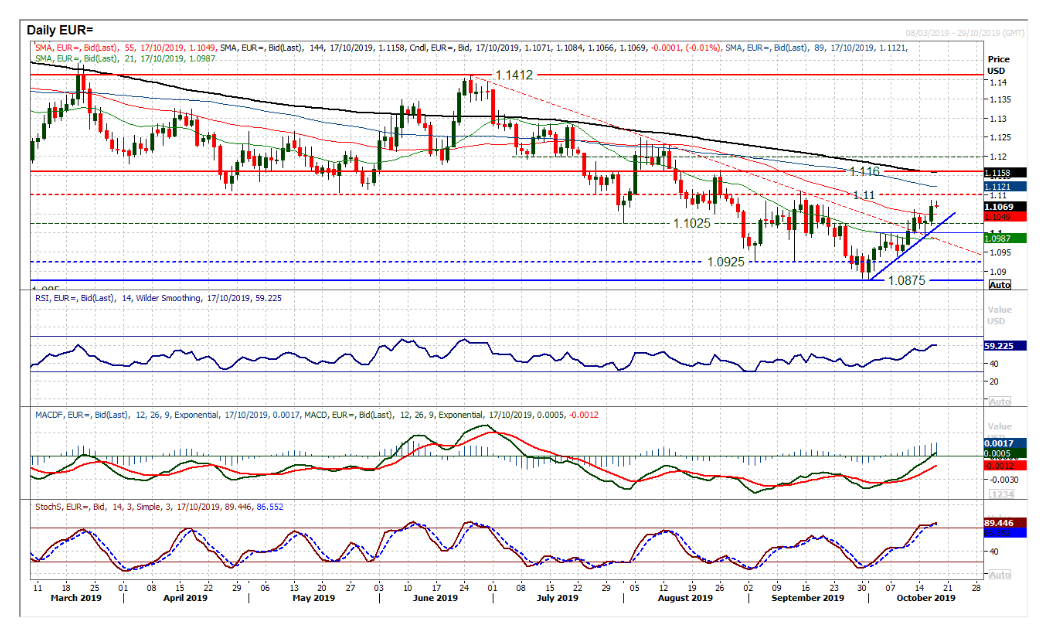Click the current price 1.1069 tag
The height and width of the screenshot is (630, 1049).
point(999,207)
